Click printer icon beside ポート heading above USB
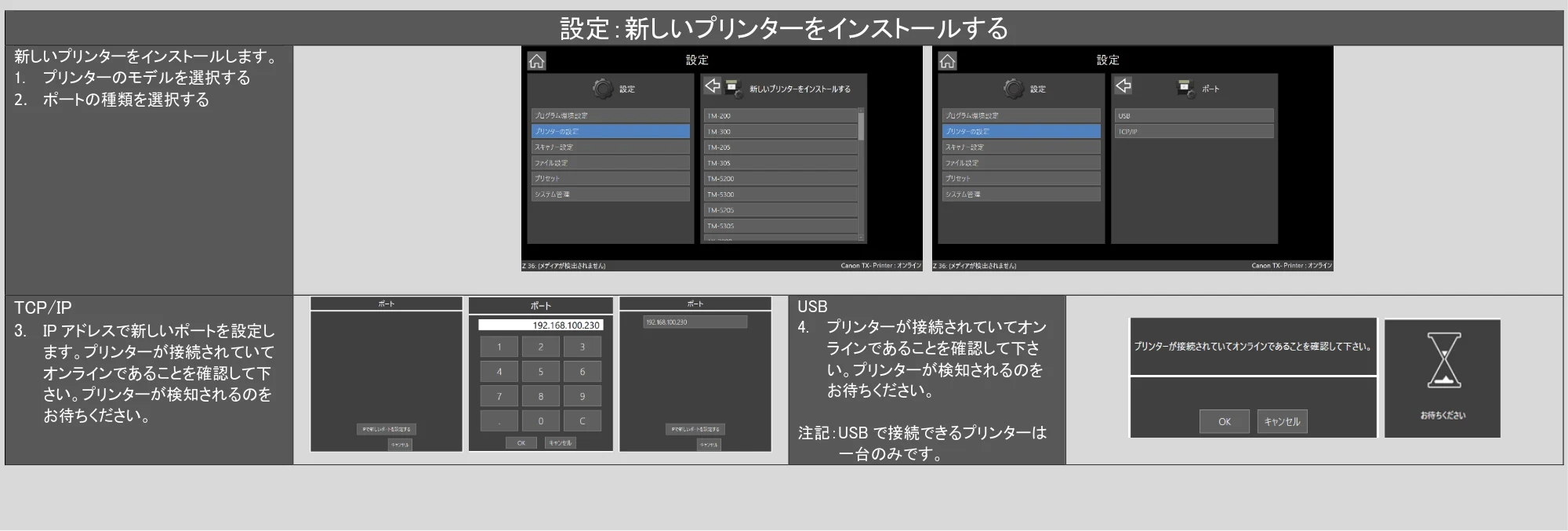1568x531 pixels. pos(1185,87)
